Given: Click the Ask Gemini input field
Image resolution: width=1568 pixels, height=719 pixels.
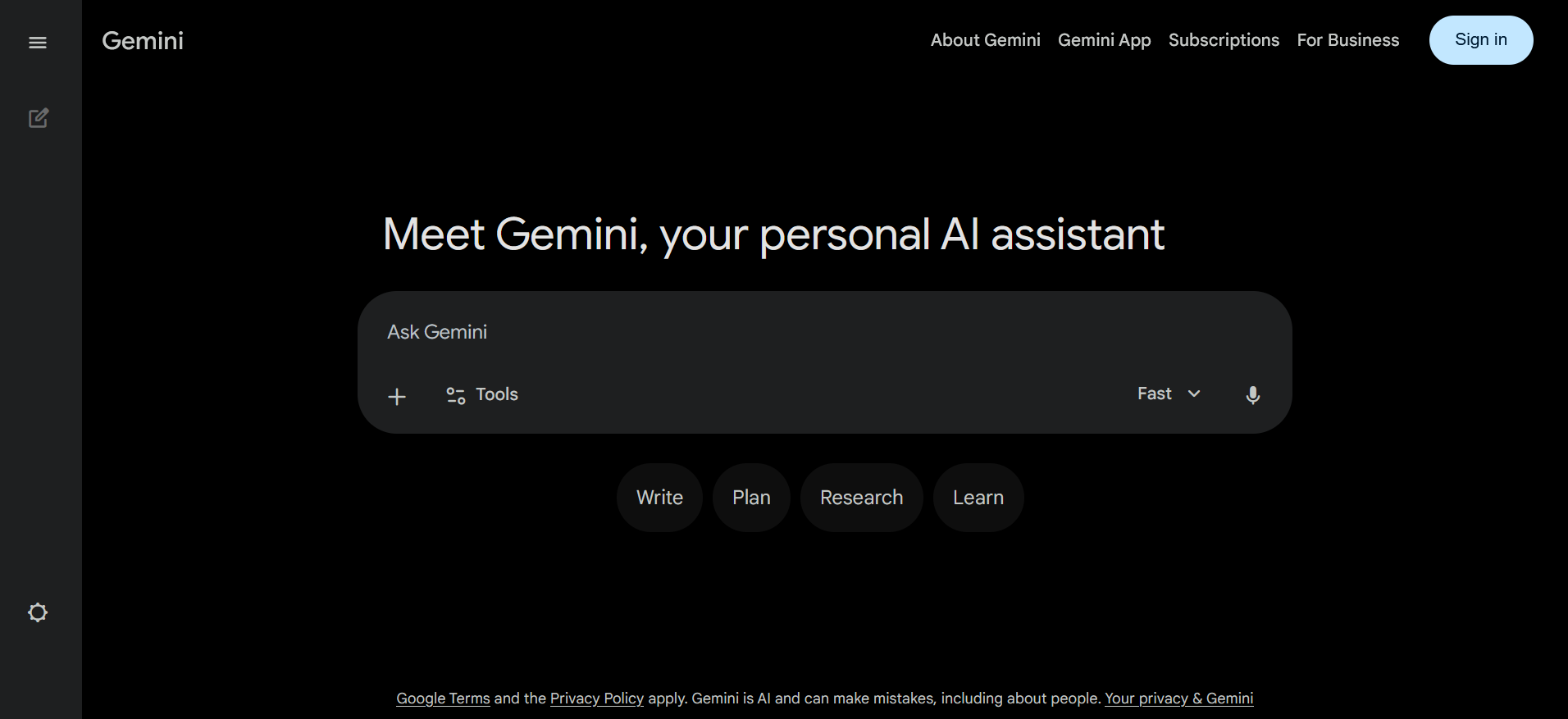Looking at the screenshot, I should click(738, 332).
